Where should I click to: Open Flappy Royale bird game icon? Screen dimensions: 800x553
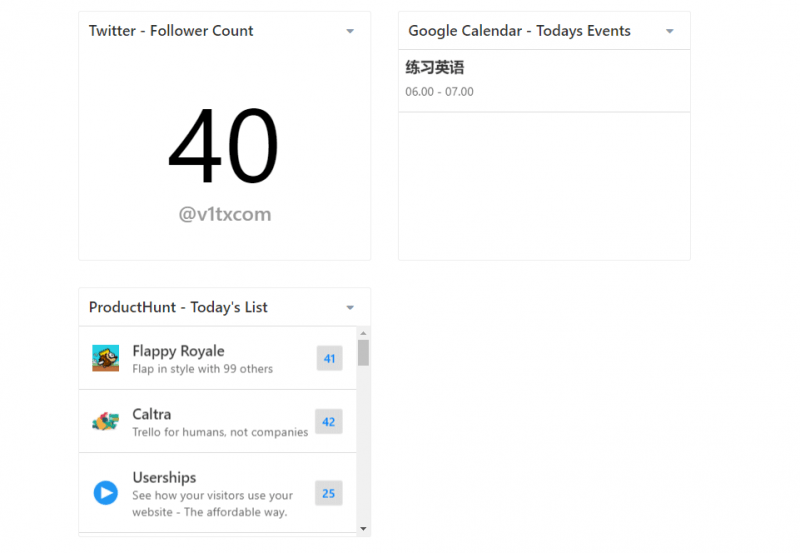tap(106, 358)
